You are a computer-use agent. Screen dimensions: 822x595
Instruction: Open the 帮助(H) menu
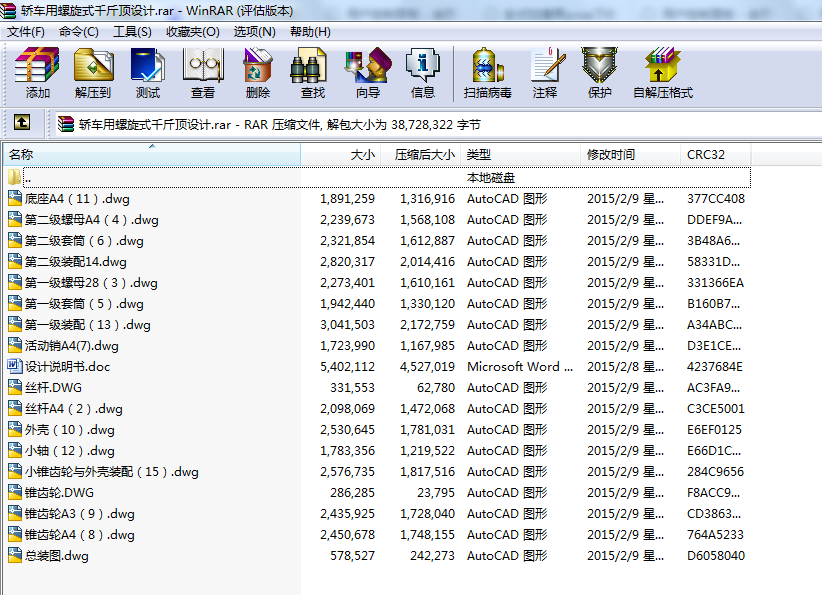coord(310,32)
